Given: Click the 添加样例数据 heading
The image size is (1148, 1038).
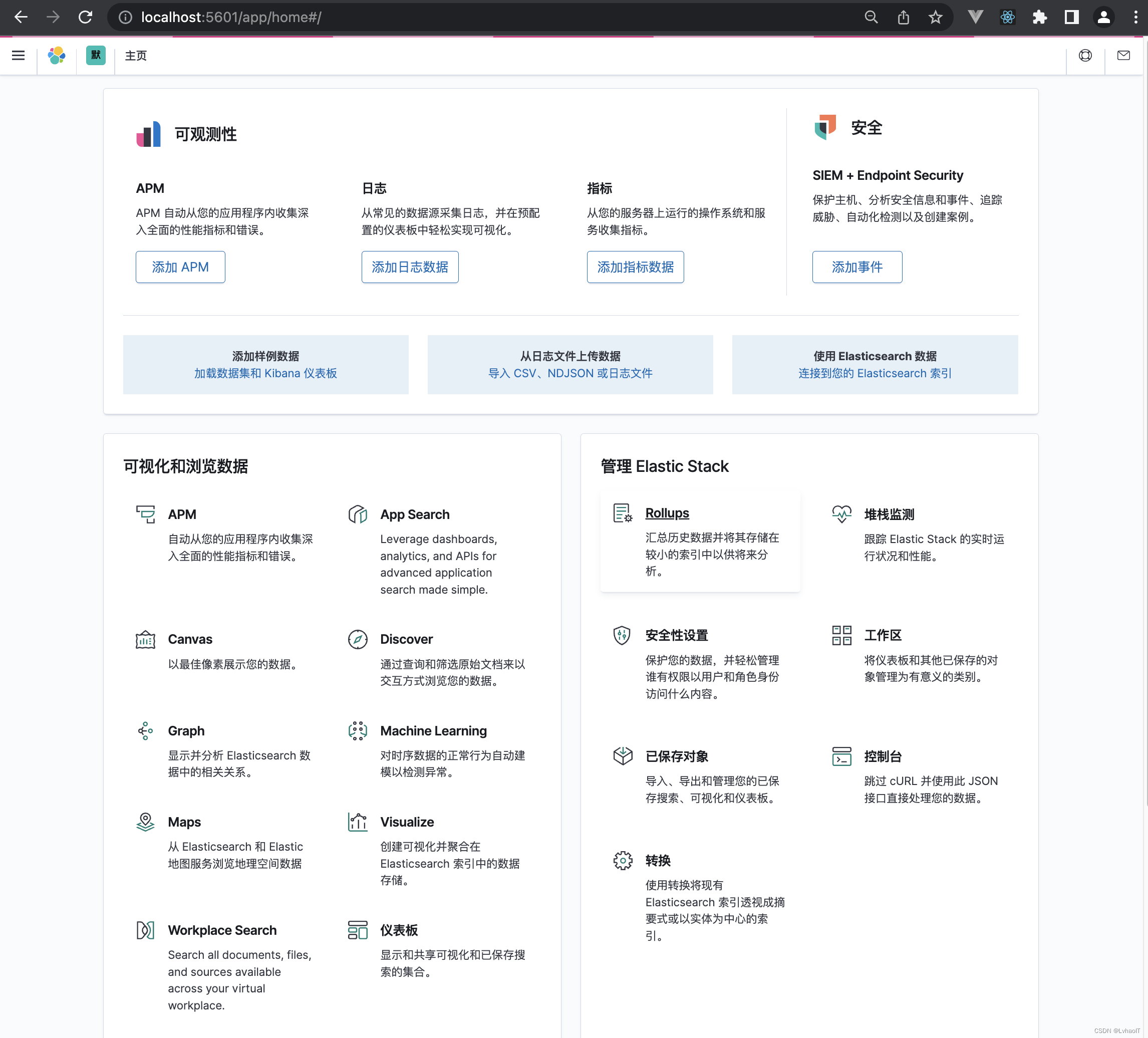Looking at the screenshot, I should [x=265, y=356].
